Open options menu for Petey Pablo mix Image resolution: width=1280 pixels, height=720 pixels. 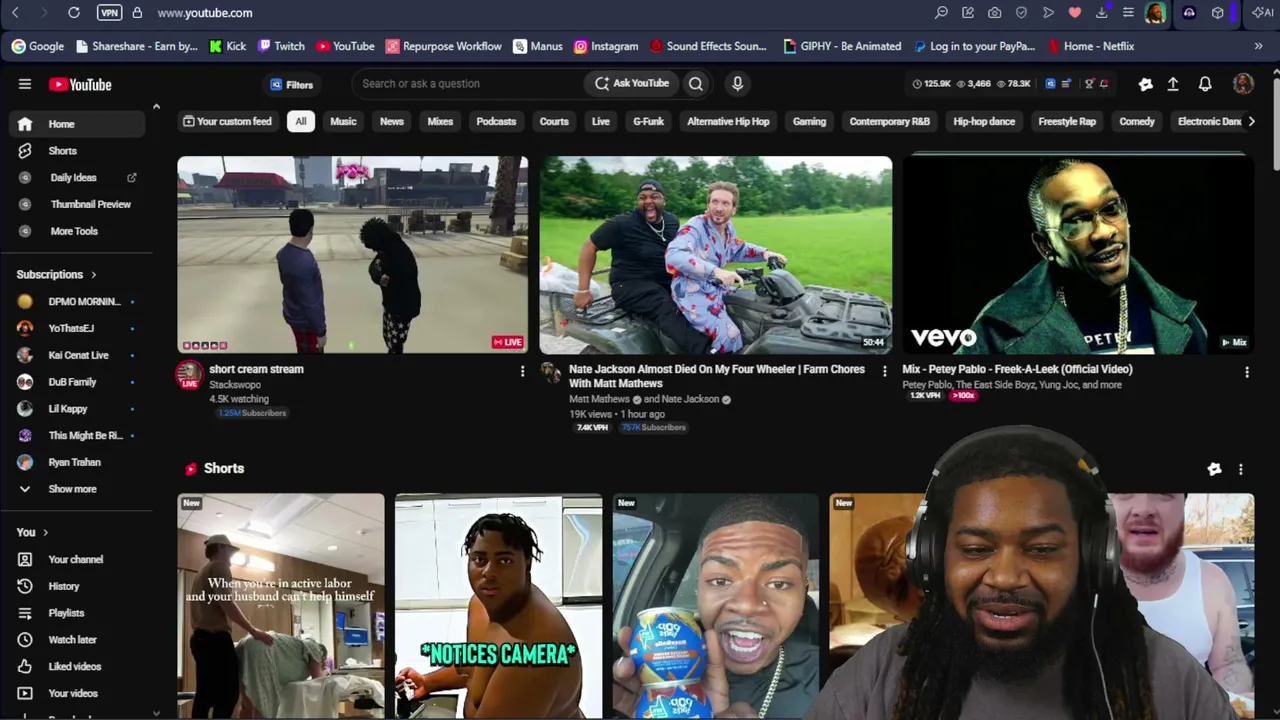point(1247,372)
